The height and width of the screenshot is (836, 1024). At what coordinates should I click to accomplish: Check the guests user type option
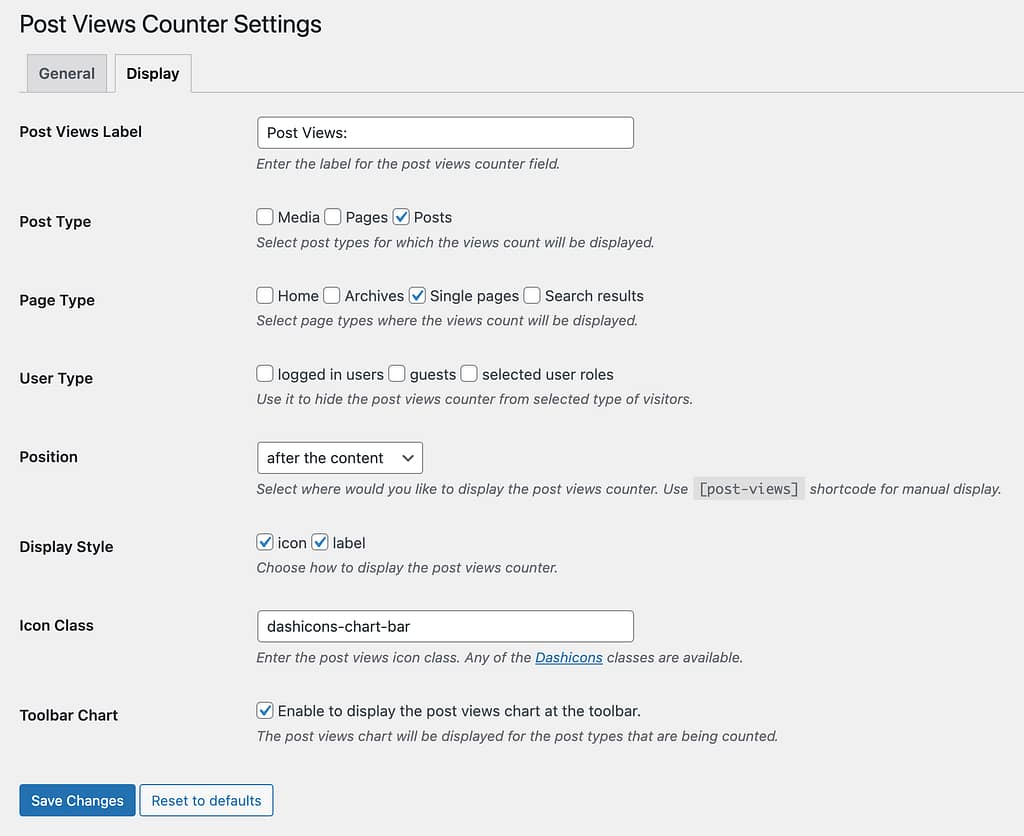(395, 373)
